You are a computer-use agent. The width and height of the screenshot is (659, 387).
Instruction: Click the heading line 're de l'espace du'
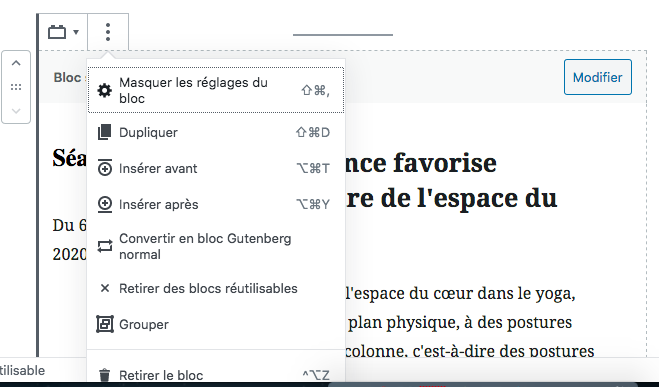451,198
